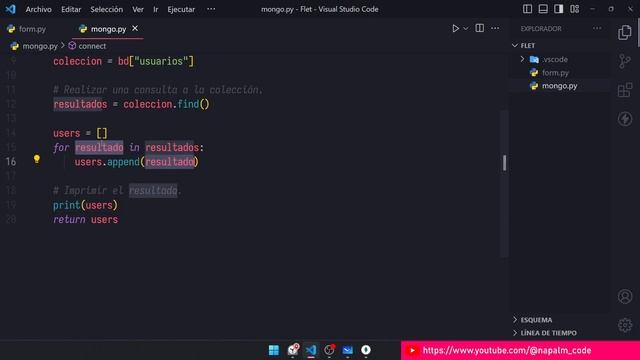Click the print(users) line
This screenshot has width=640, height=360.
click(85, 205)
